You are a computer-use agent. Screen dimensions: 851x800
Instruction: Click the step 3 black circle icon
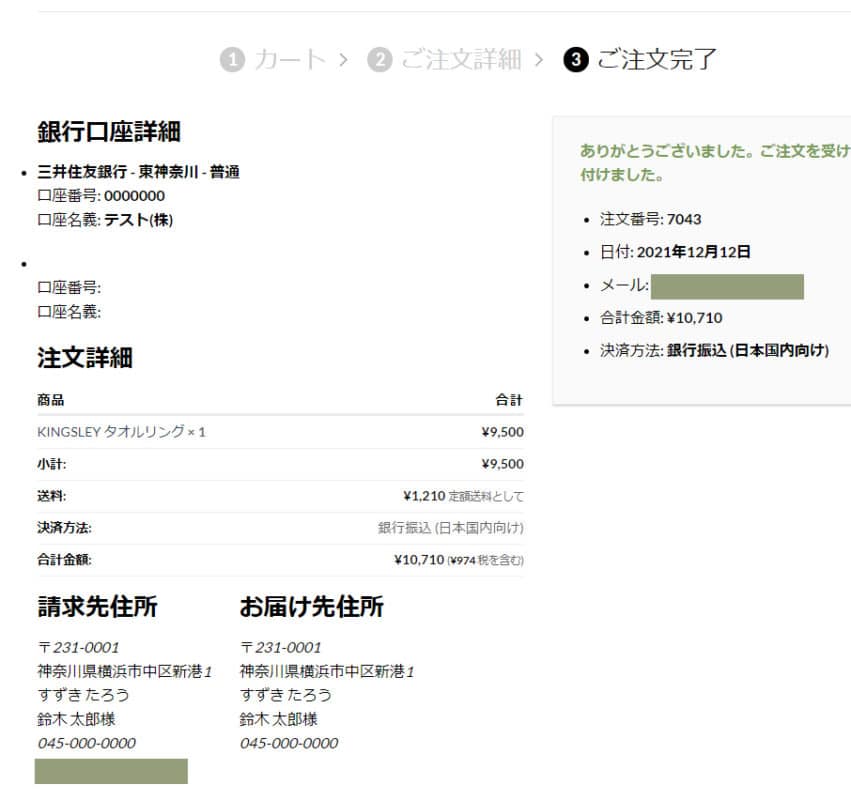click(575, 60)
